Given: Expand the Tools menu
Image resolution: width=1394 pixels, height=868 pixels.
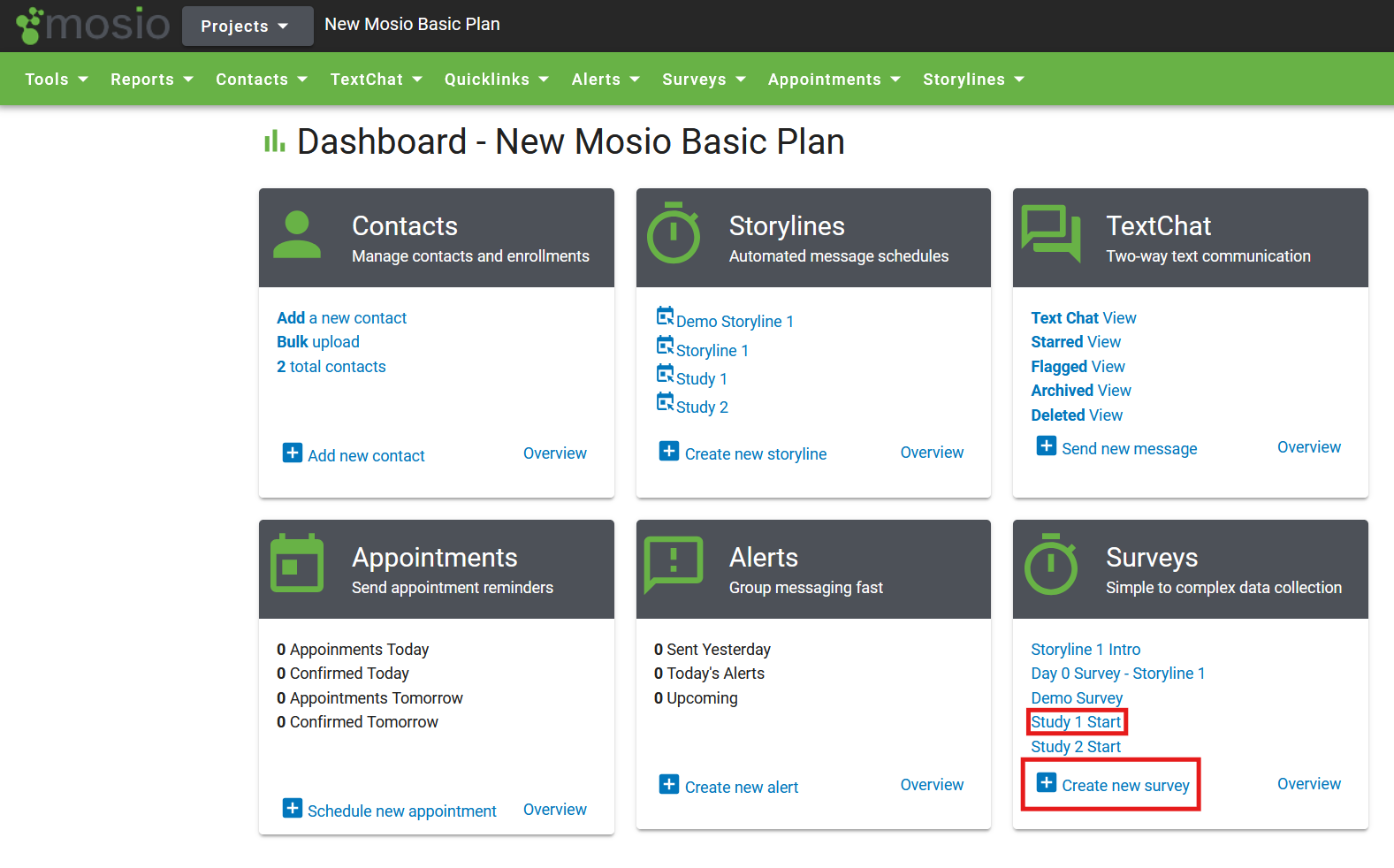Looking at the screenshot, I should tap(57, 80).
